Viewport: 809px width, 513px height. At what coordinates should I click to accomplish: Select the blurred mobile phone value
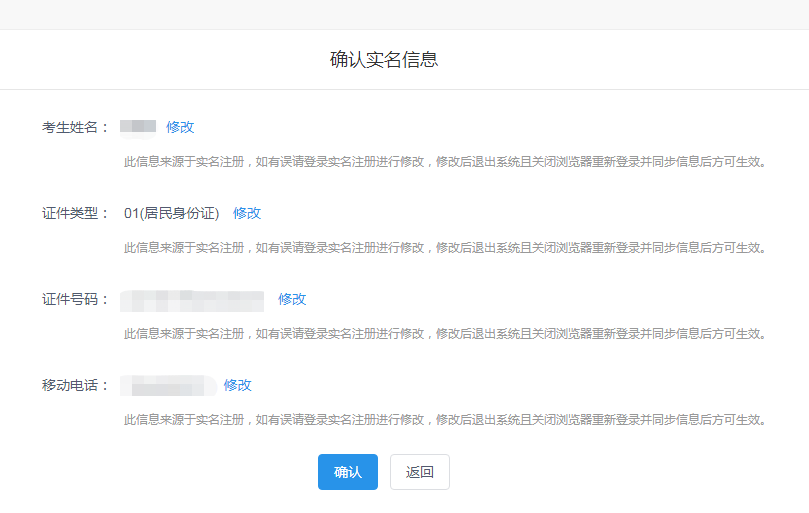[167, 386]
